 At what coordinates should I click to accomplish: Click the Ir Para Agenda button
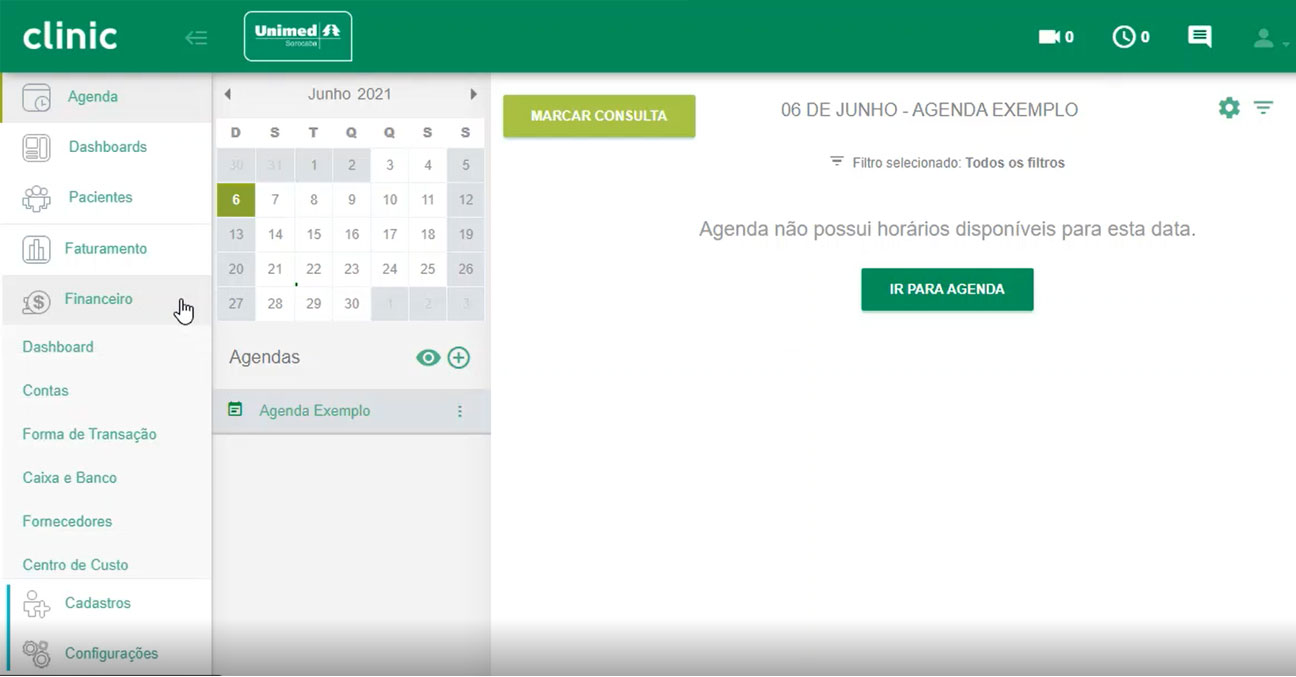coord(947,289)
